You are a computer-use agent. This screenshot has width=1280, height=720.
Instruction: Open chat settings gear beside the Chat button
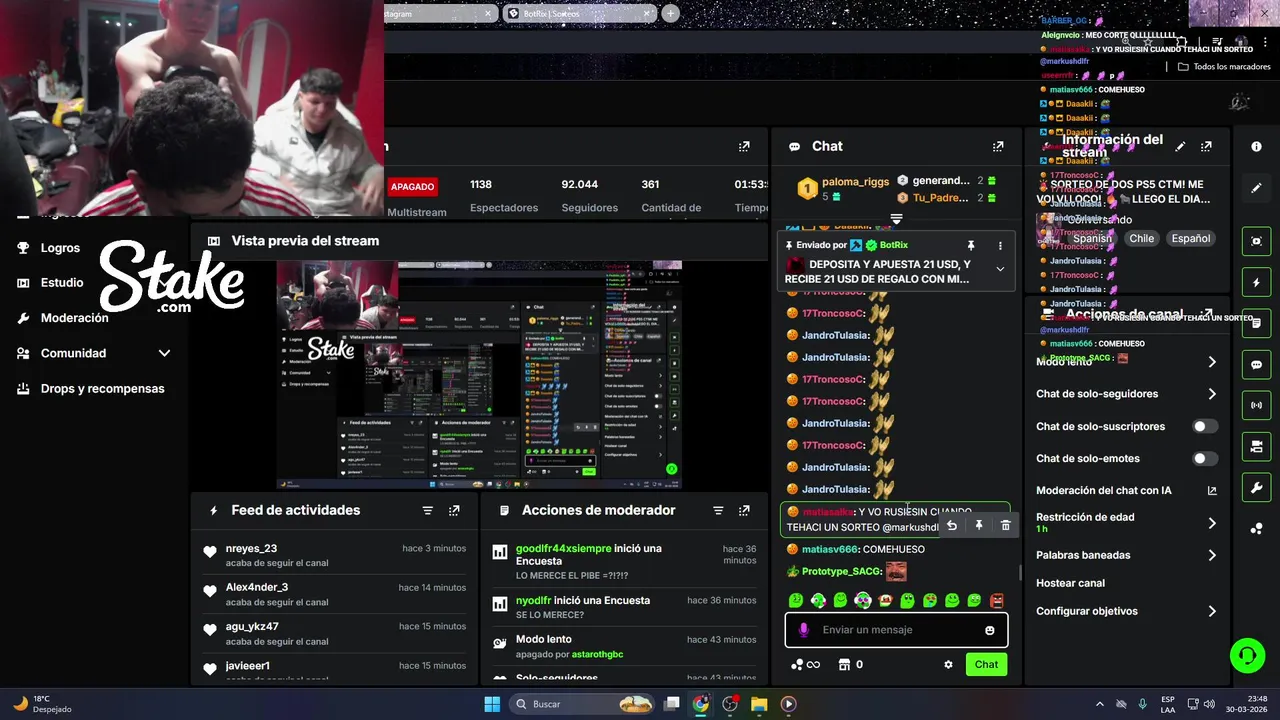(948, 664)
